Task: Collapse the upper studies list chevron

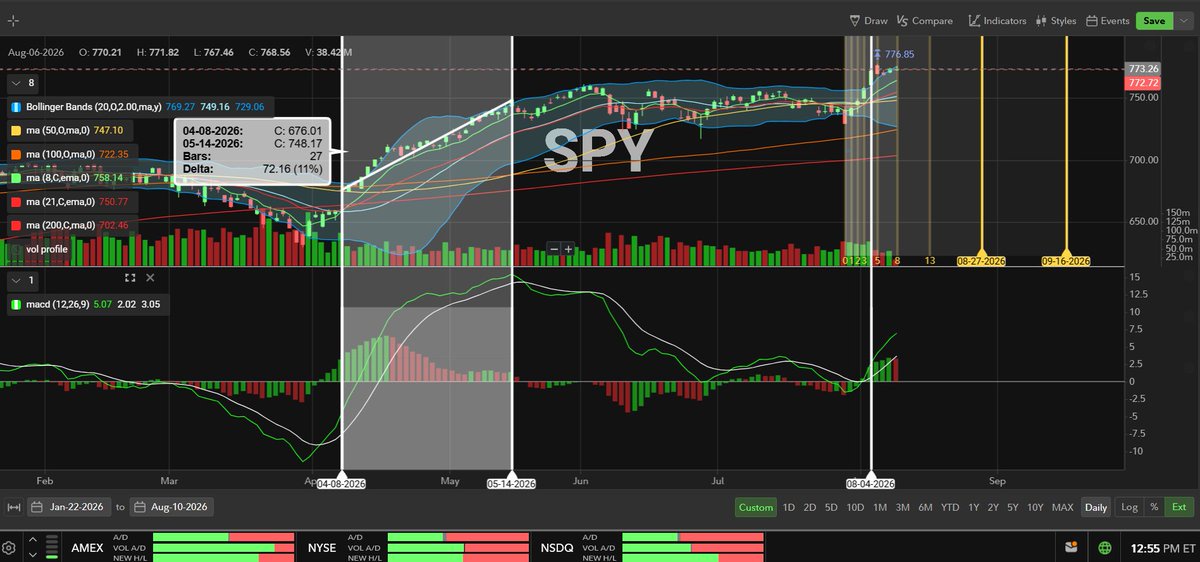Action: (16, 82)
